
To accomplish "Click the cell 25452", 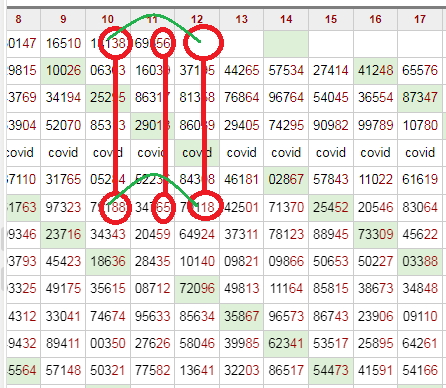I will pyautogui.click(x=331, y=208).
